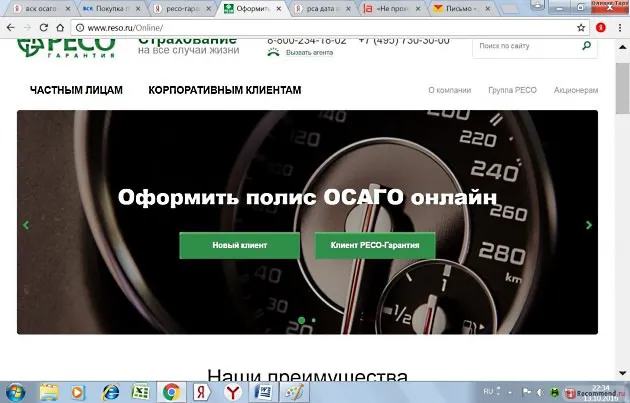Select the large green carousel dot
The height and width of the screenshot is (403, 630).
tap(301, 320)
